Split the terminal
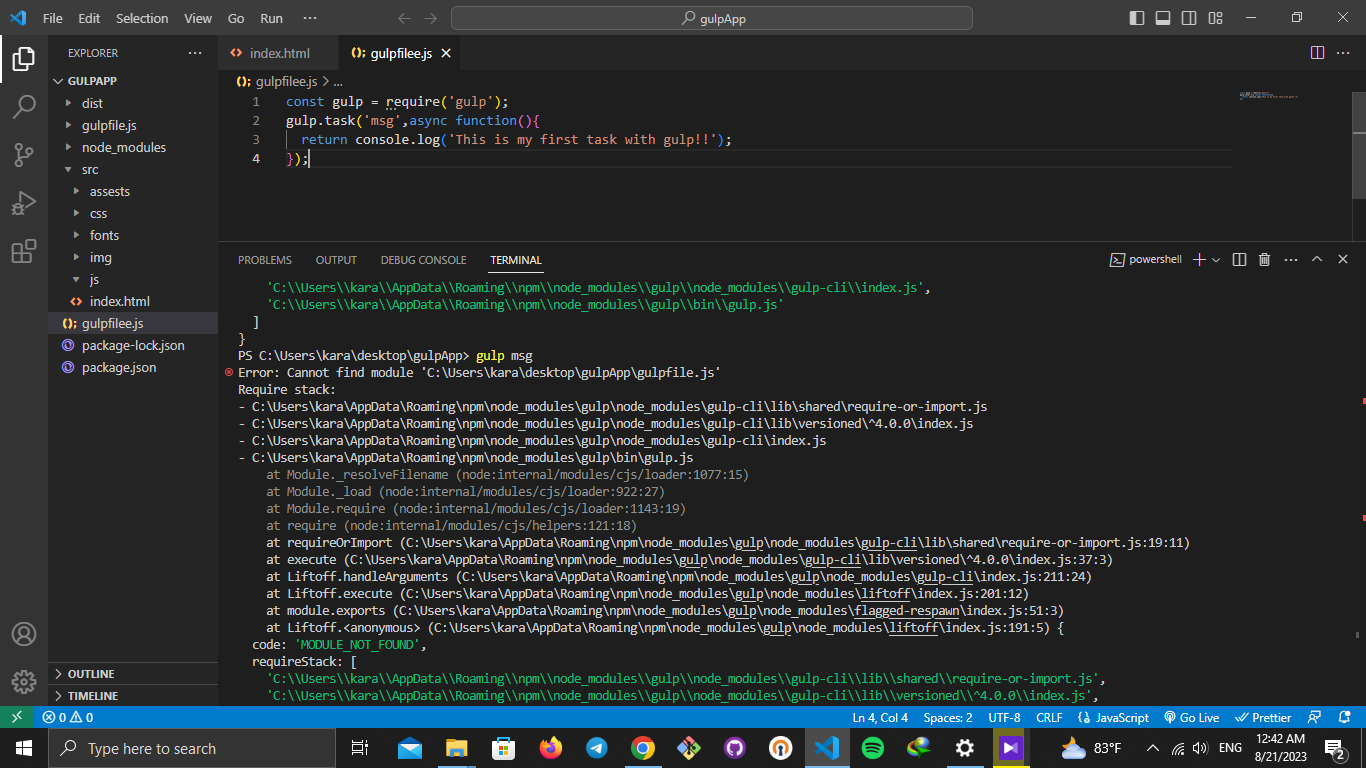The width and height of the screenshot is (1366, 768). point(1239,259)
